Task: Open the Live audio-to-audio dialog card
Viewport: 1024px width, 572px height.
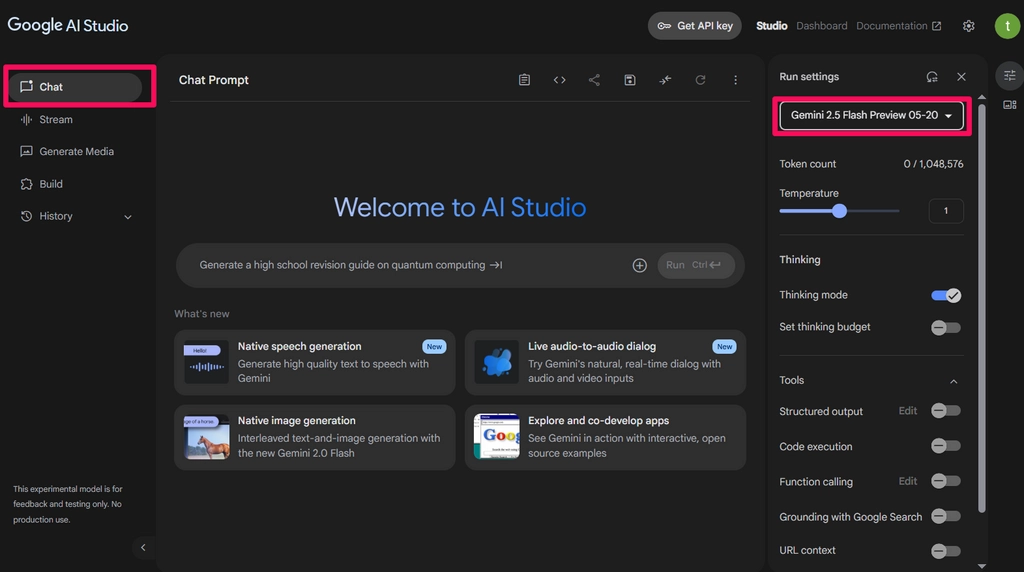Action: click(x=605, y=362)
